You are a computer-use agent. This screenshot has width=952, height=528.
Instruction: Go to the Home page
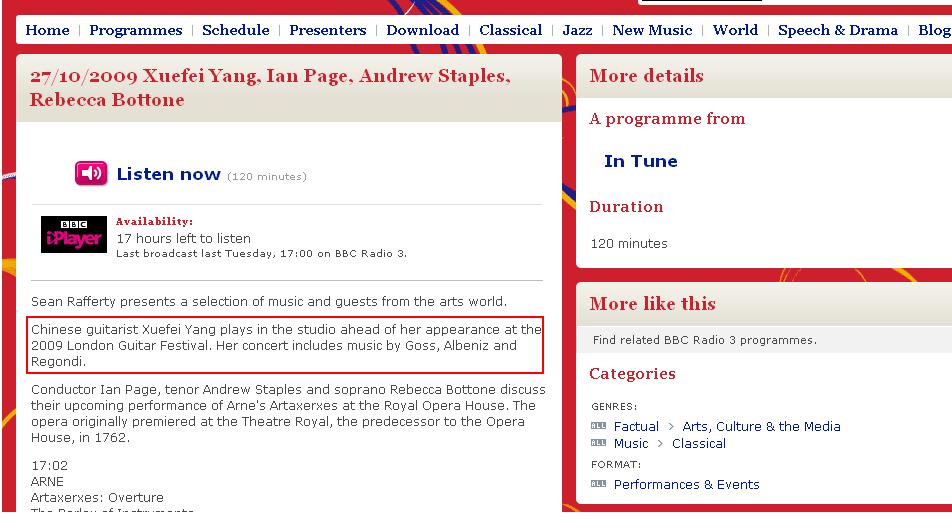coord(47,30)
